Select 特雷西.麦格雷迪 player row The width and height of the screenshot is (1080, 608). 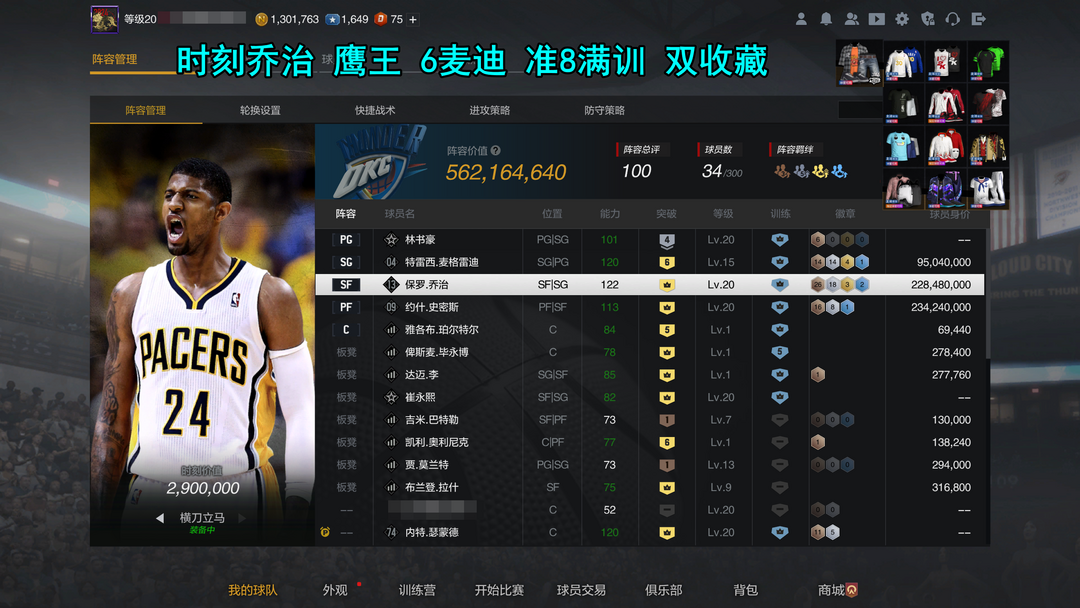(x=441, y=262)
